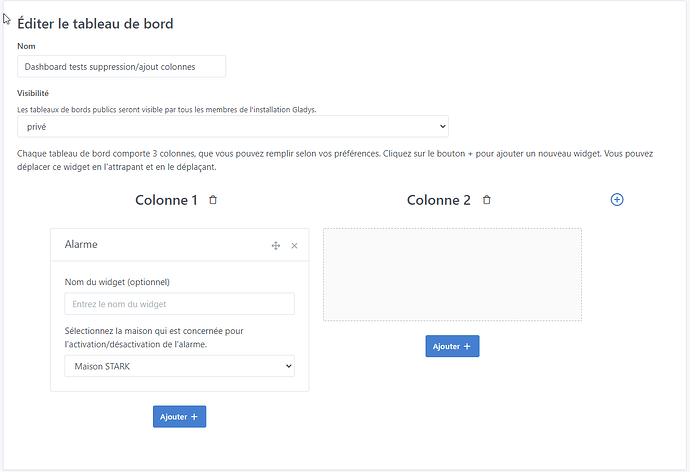Expand the Maison STARK house selector

click(x=180, y=366)
